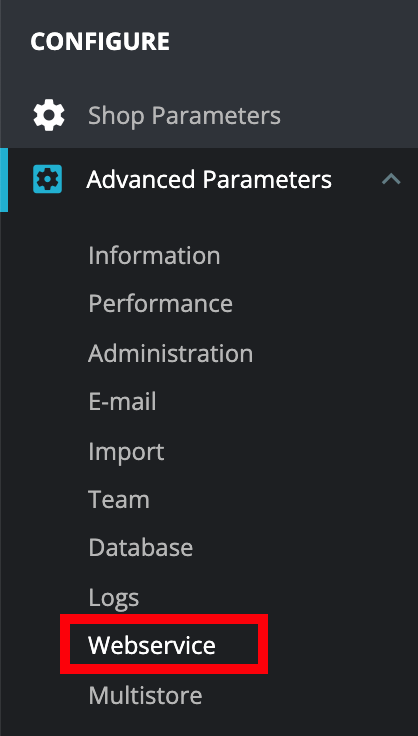The height and width of the screenshot is (736, 418).
Task: Open the Information submenu page
Action: pos(154,256)
